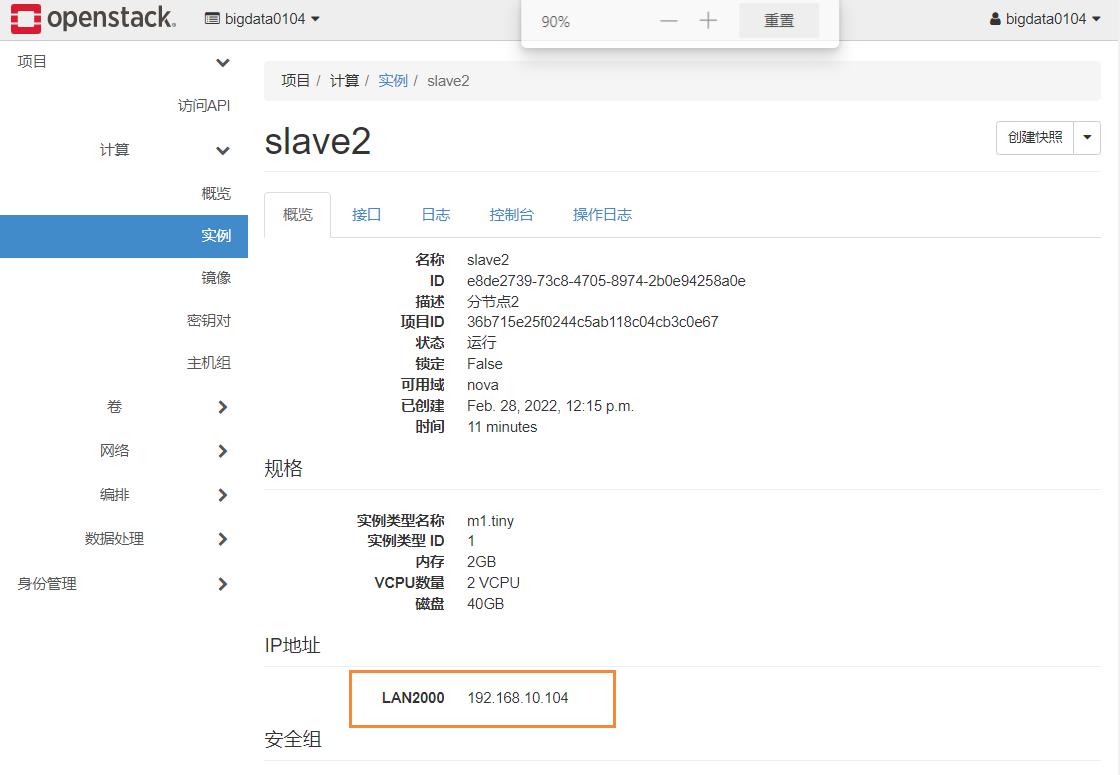This screenshot has height=775, width=1120.
Task: Switch to the 操作日志 tab
Action: 602,215
